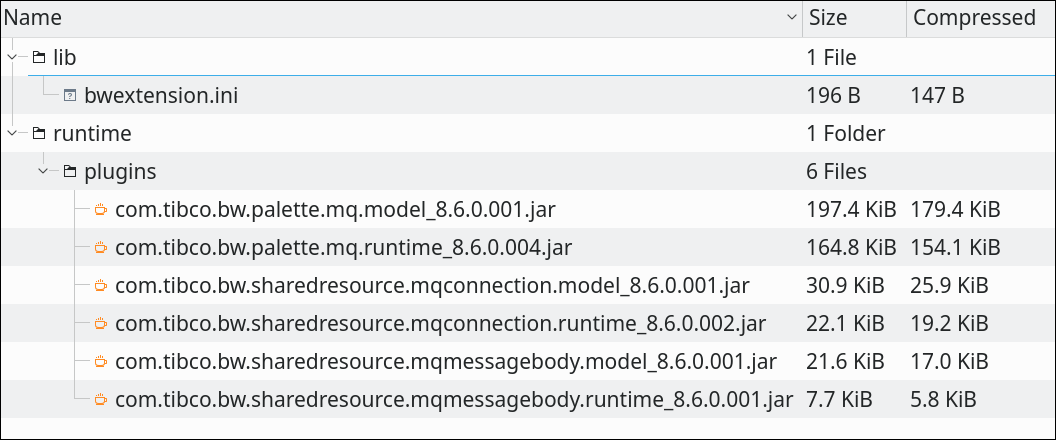Click the lib folder icon

click(39, 58)
